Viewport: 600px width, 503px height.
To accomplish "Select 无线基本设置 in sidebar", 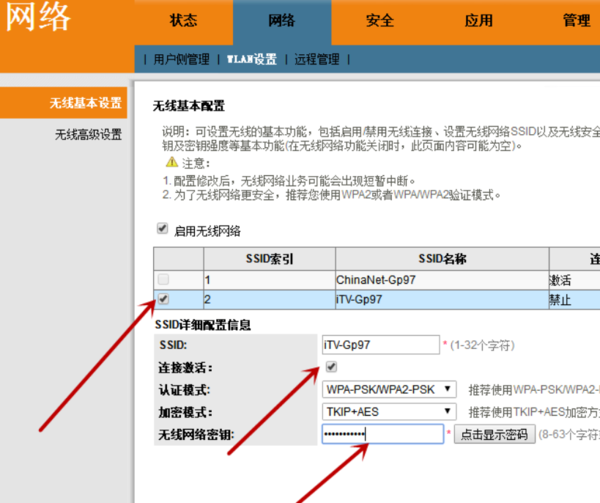I will coord(64,103).
